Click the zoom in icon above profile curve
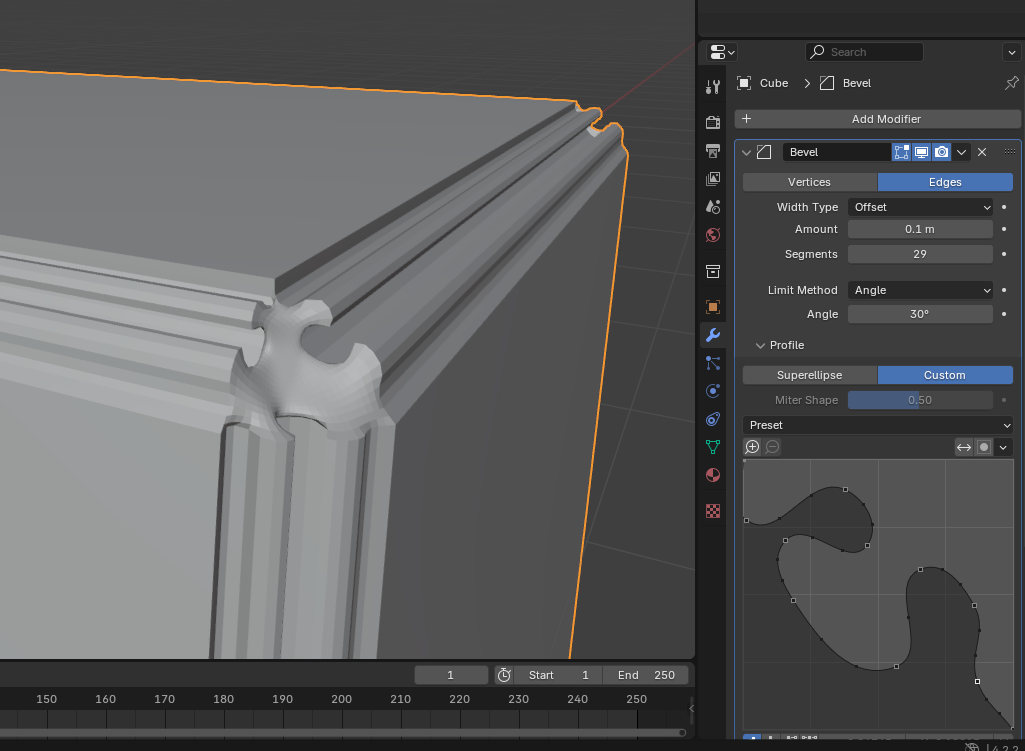Viewport: 1025px width, 751px height. tap(753, 447)
